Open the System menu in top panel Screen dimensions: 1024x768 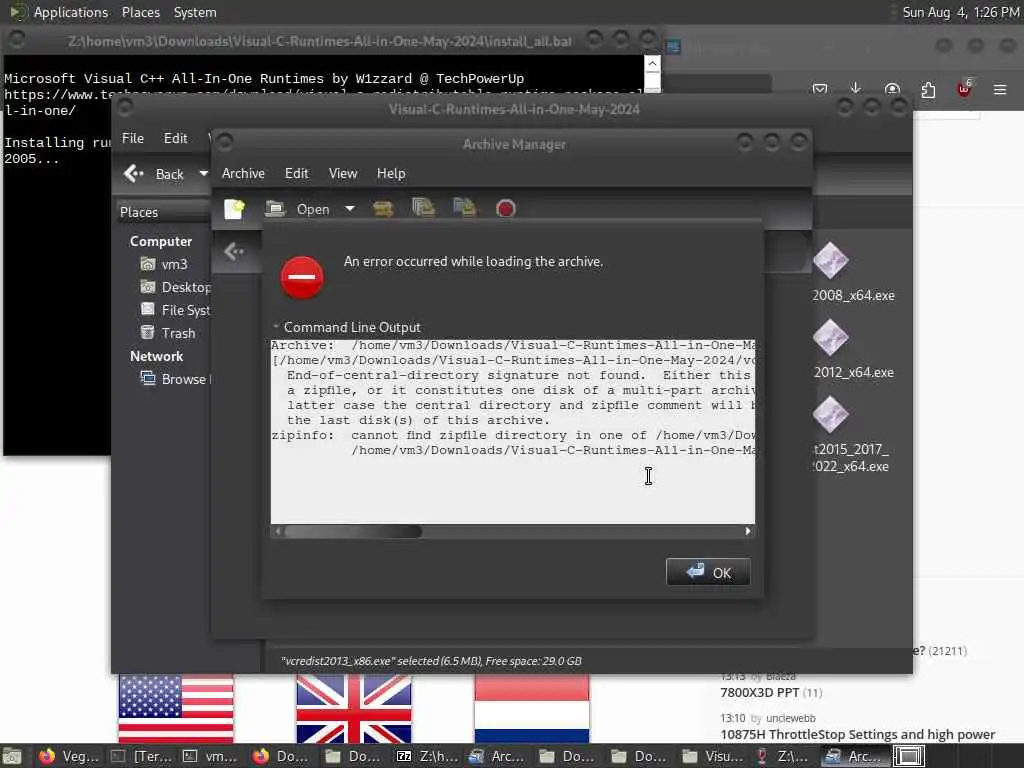point(195,12)
